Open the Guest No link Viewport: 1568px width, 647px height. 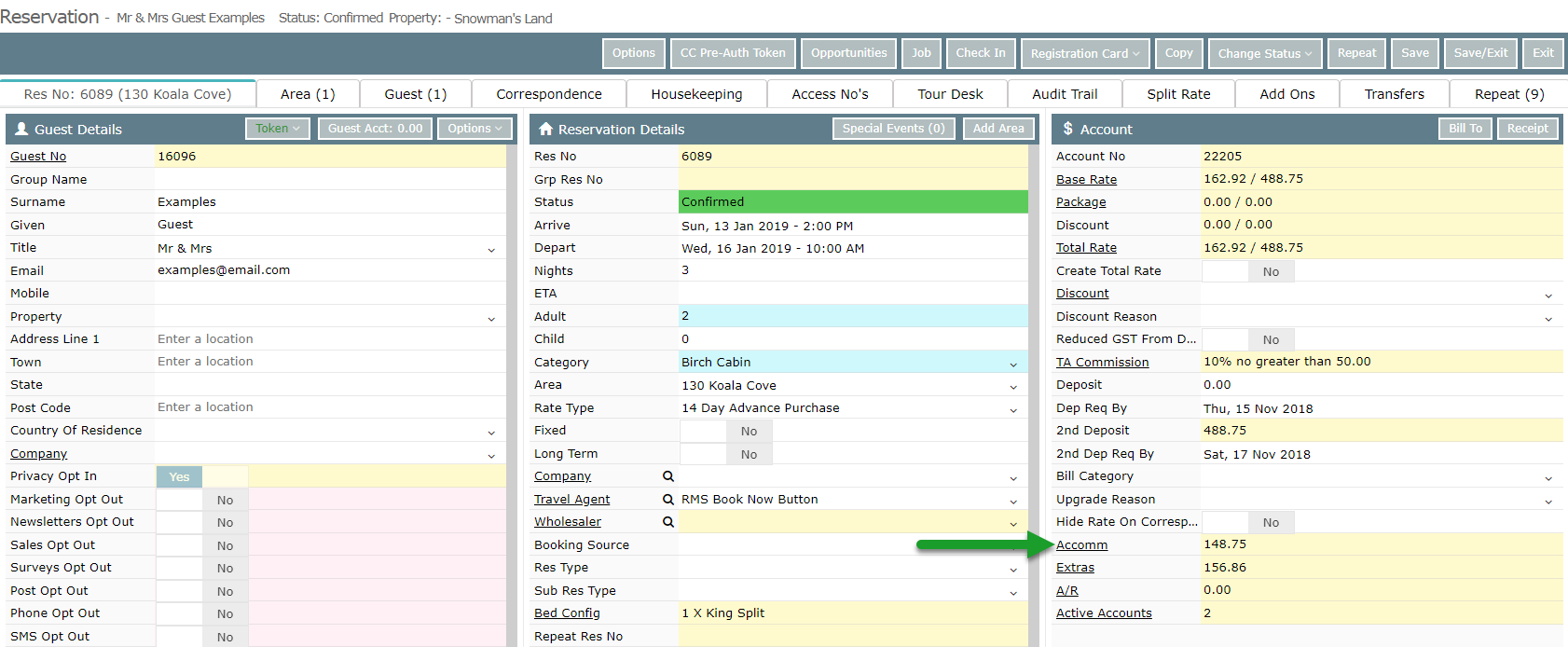[x=38, y=157]
